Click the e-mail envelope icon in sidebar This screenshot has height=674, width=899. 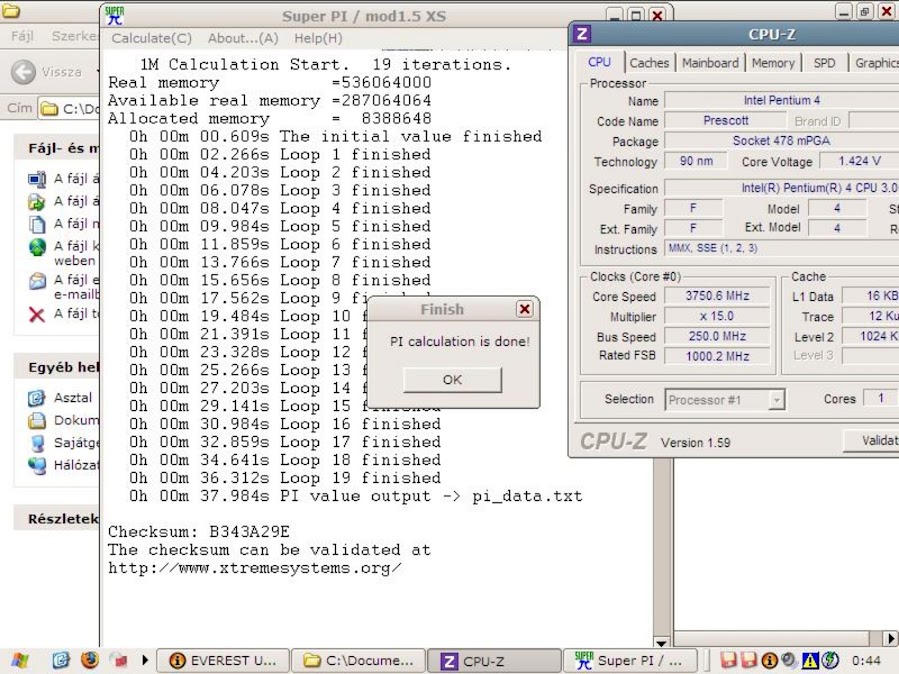(x=37, y=281)
